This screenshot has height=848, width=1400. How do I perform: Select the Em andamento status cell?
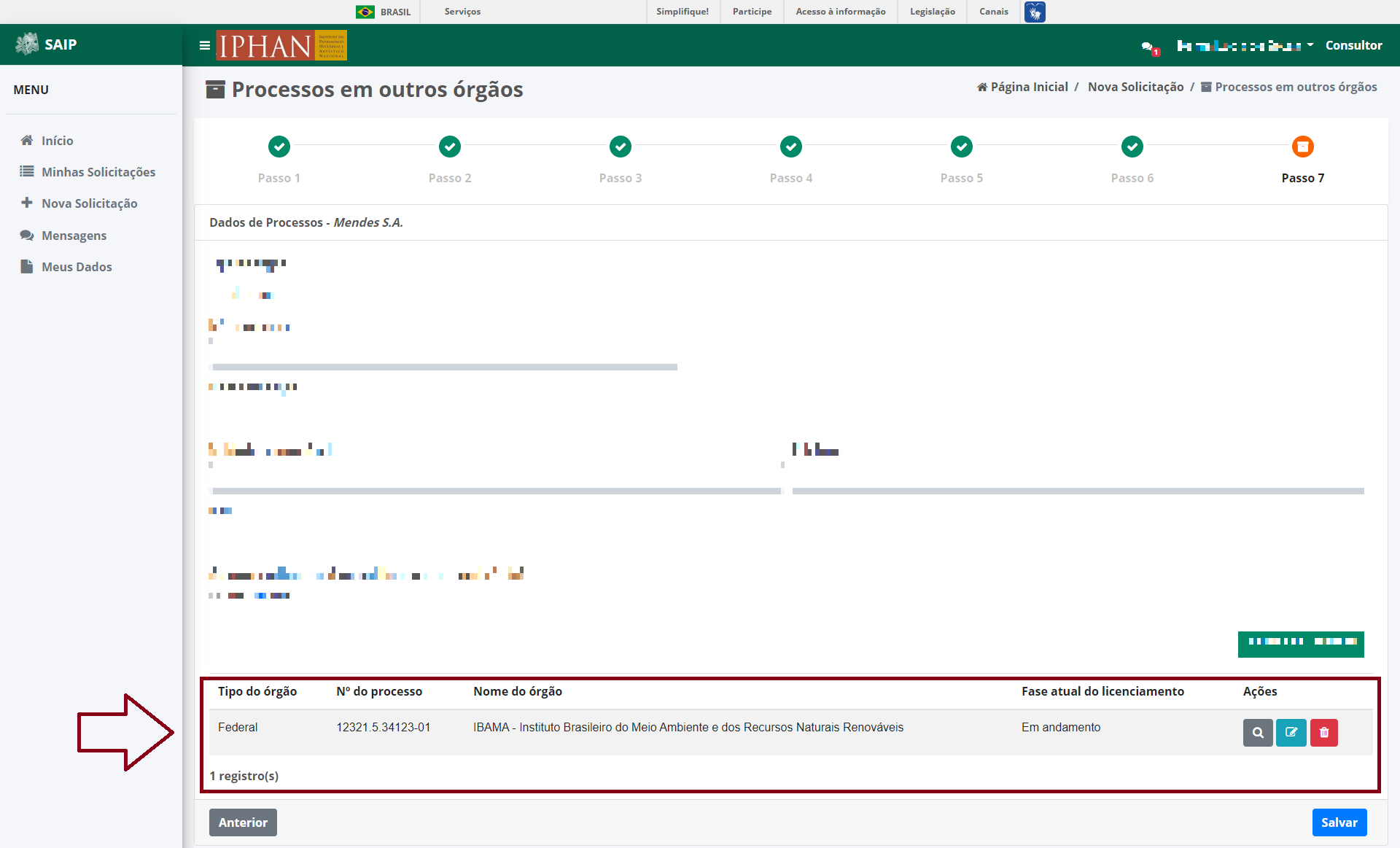pos(1061,728)
